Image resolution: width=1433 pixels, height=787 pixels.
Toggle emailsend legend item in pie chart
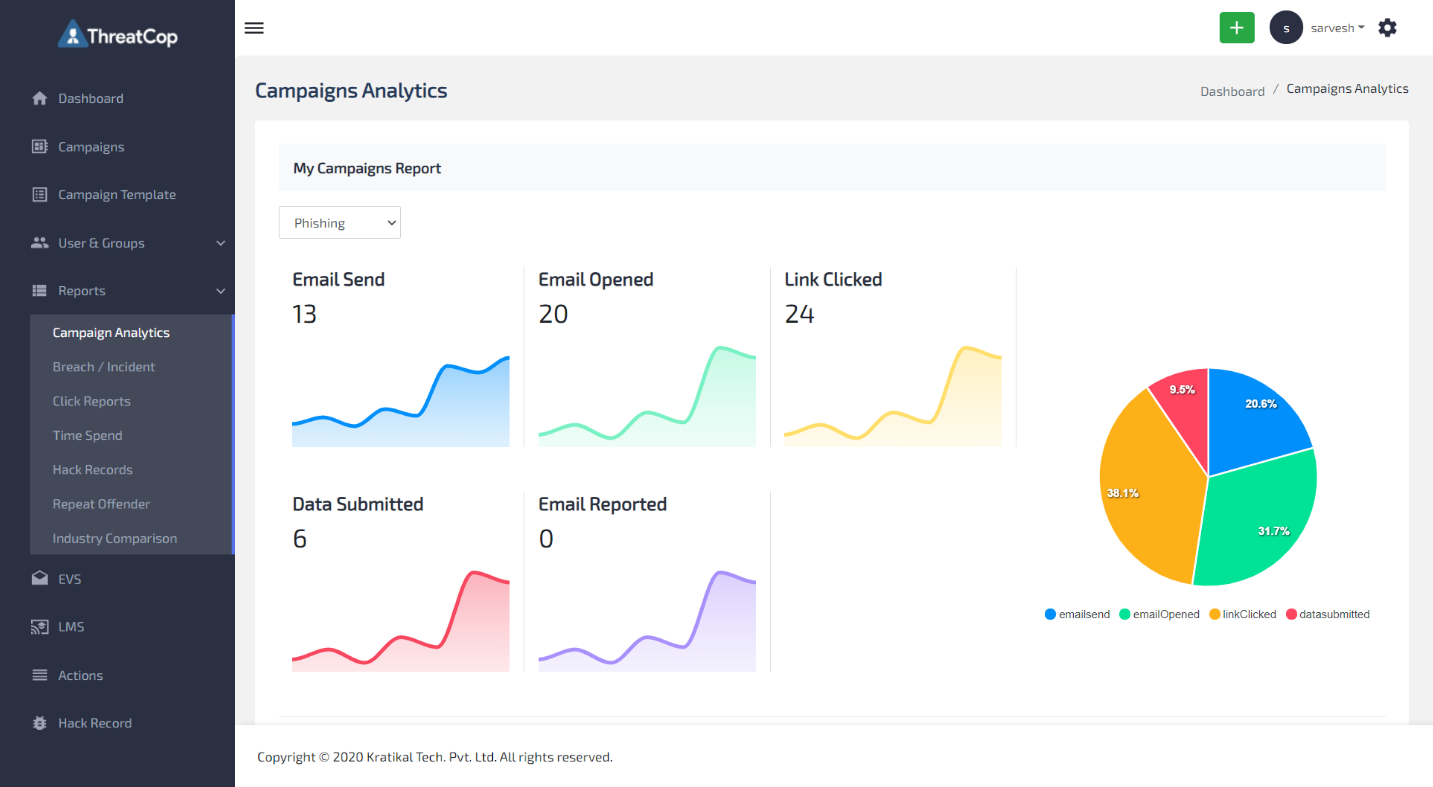tap(1077, 614)
